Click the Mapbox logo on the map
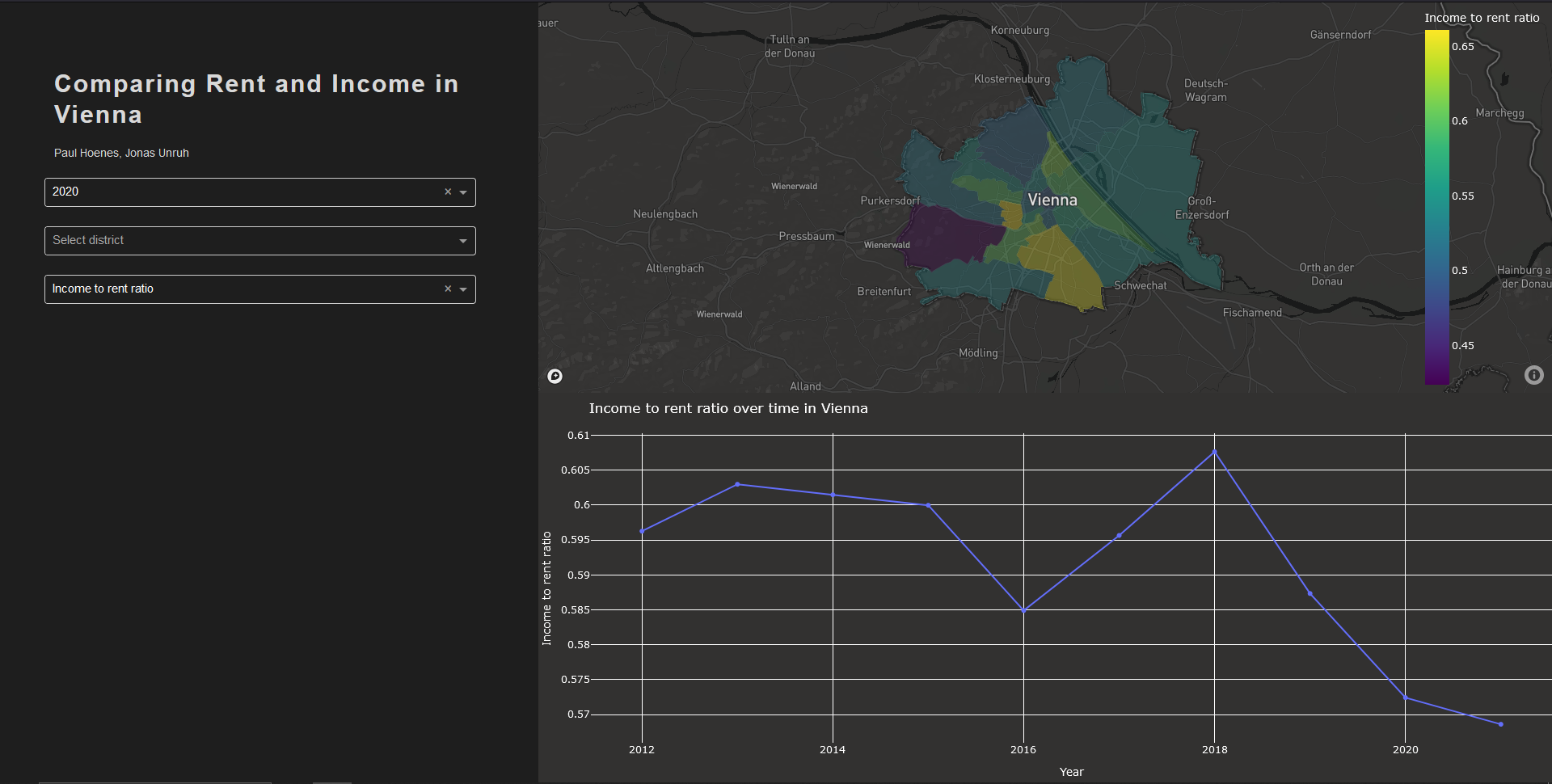The width and height of the screenshot is (1552, 784). (555, 376)
